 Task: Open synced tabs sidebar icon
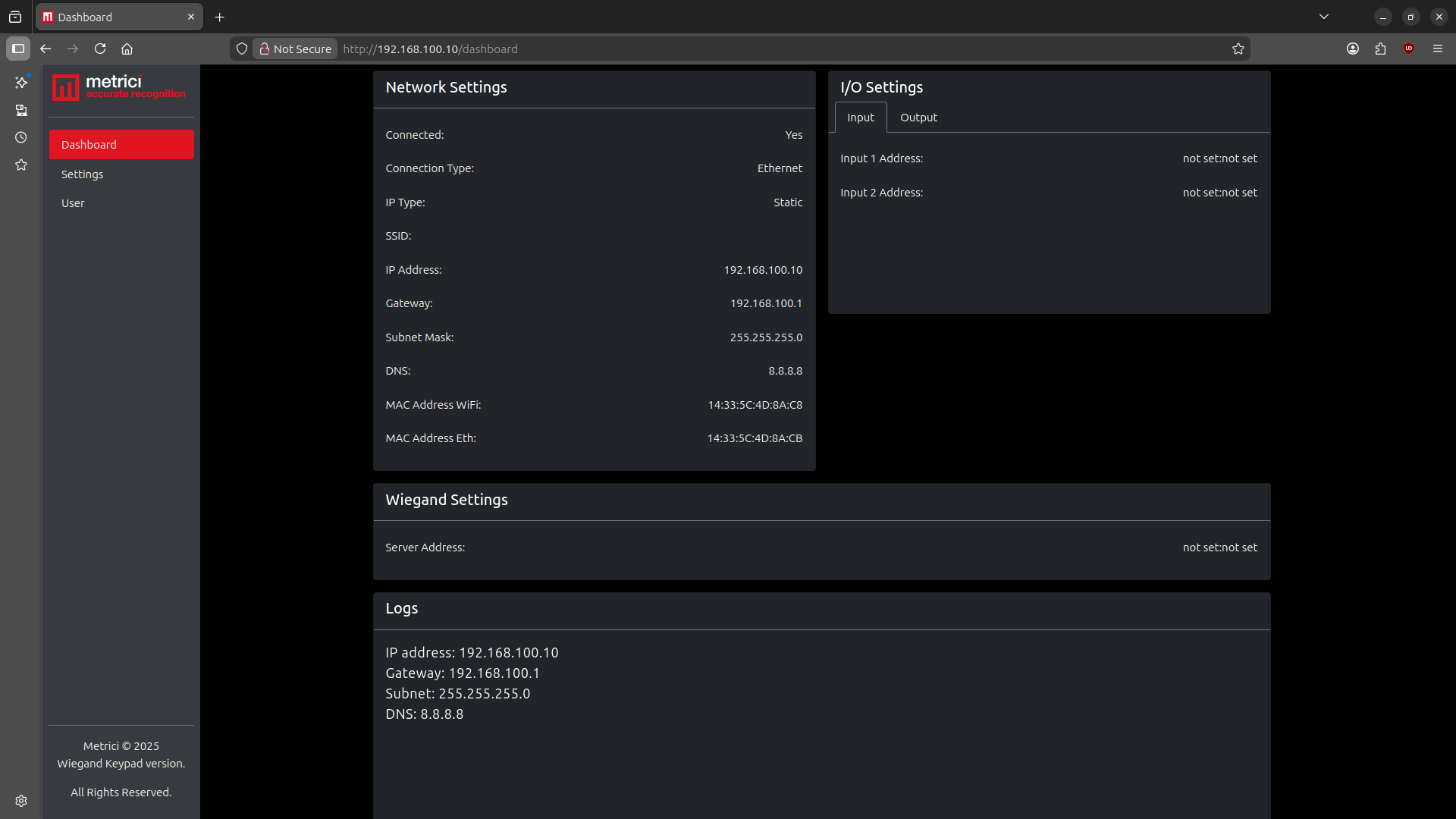click(21, 111)
